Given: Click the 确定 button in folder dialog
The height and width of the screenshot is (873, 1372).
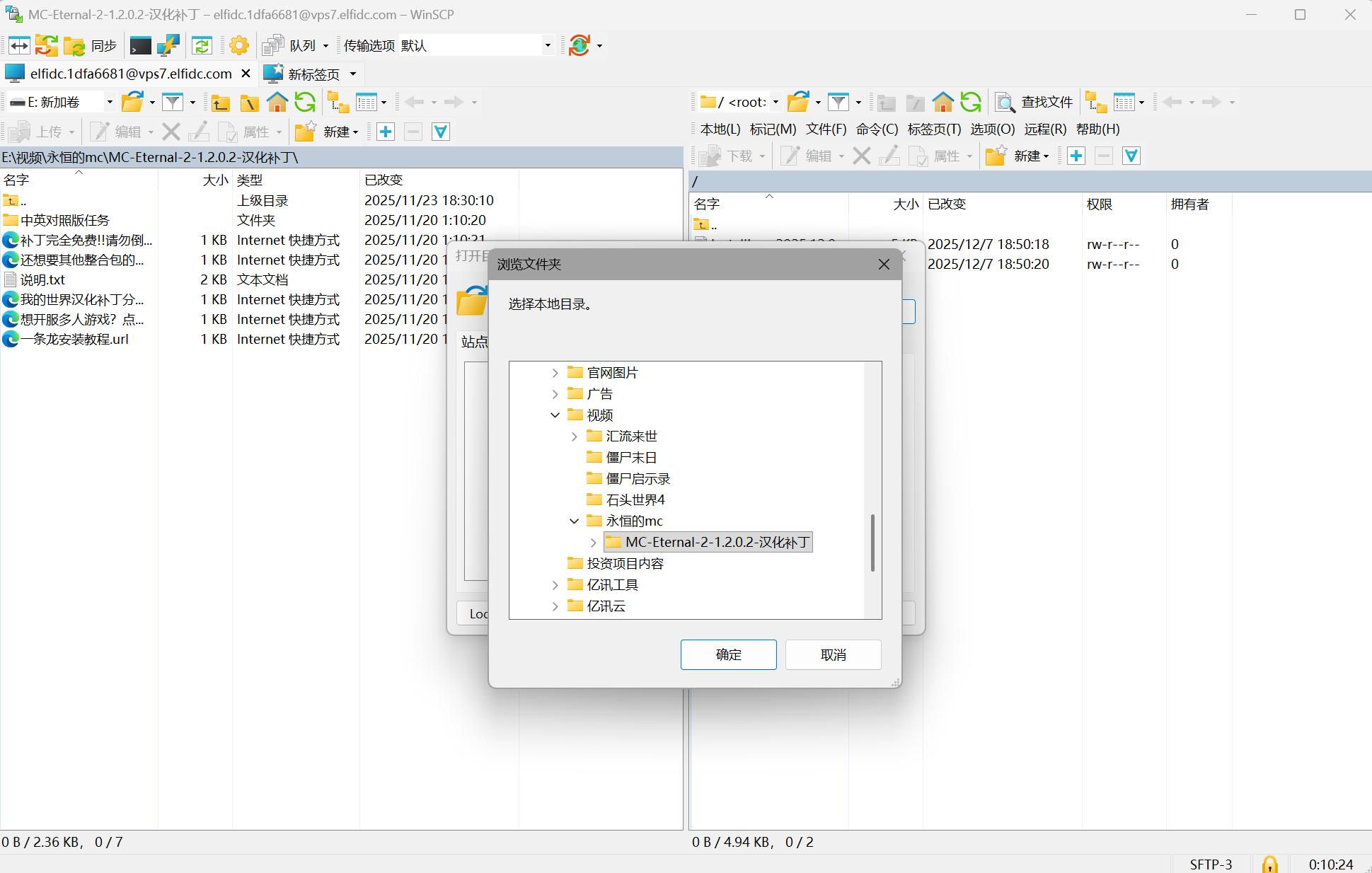Looking at the screenshot, I should [728, 654].
